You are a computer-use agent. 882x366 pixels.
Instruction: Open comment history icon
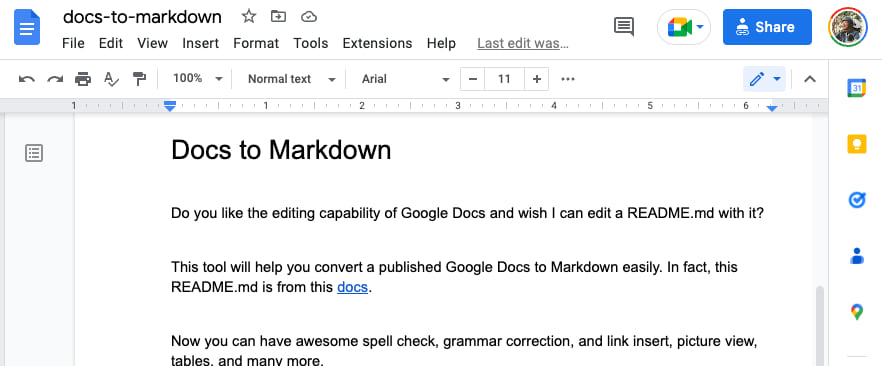point(624,26)
